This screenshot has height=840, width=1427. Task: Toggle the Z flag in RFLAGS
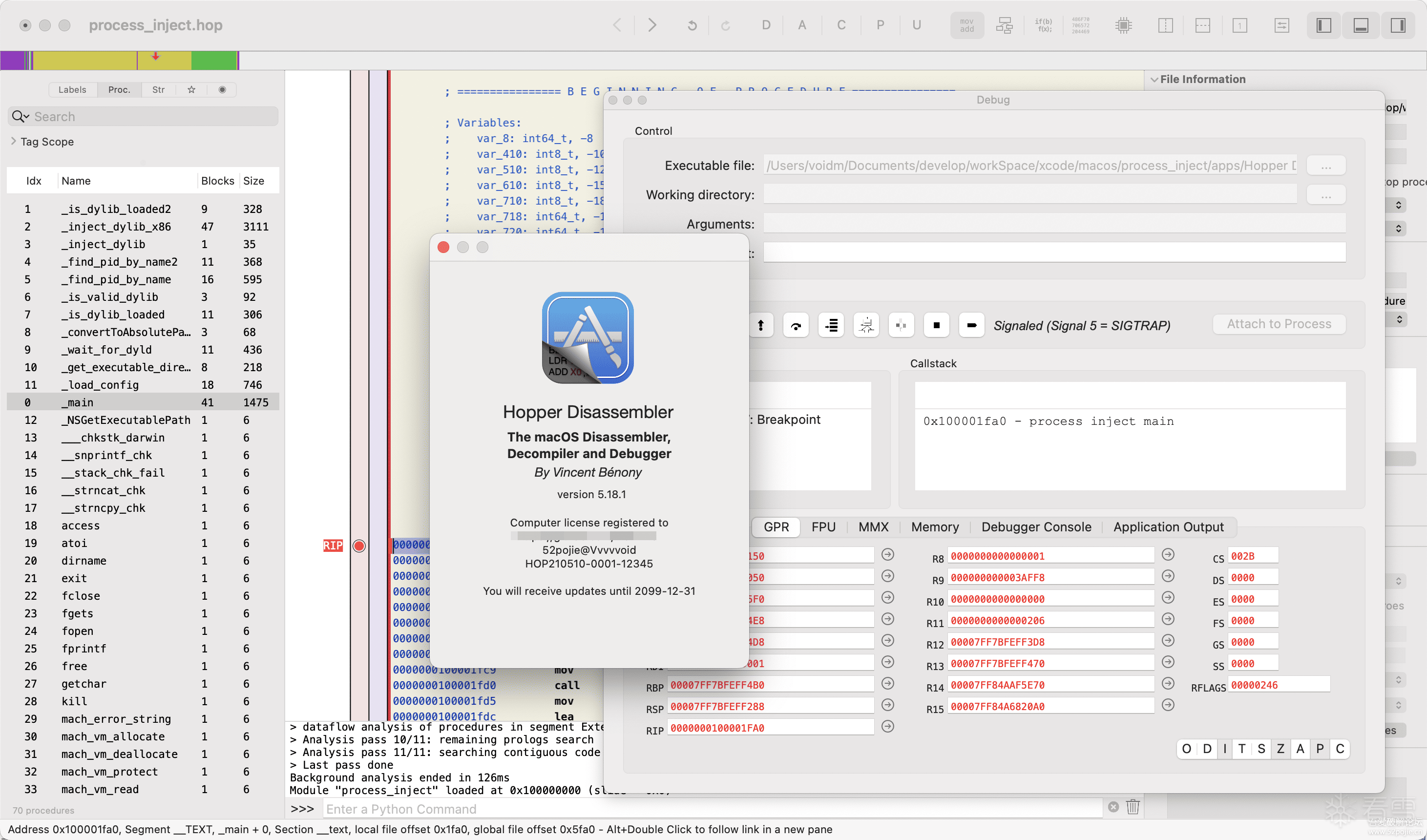tap(1281, 749)
